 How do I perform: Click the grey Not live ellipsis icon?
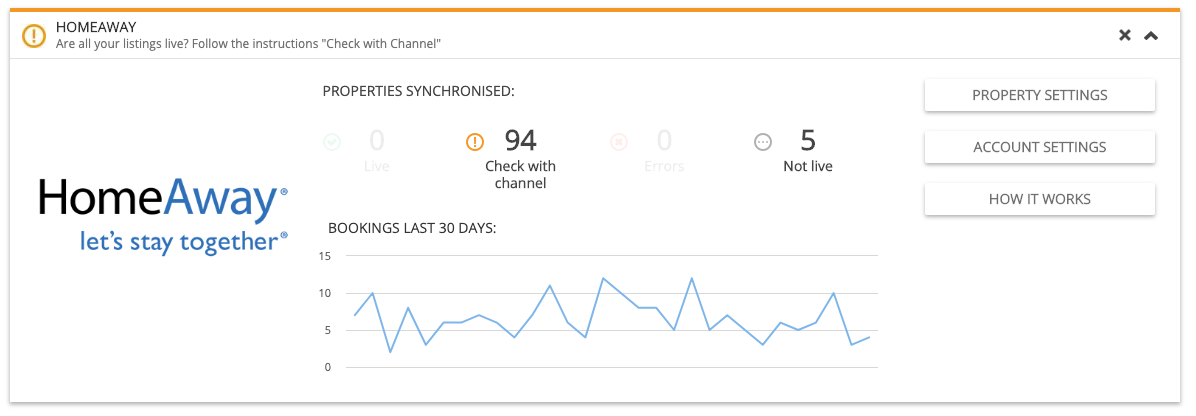pos(763,142)
